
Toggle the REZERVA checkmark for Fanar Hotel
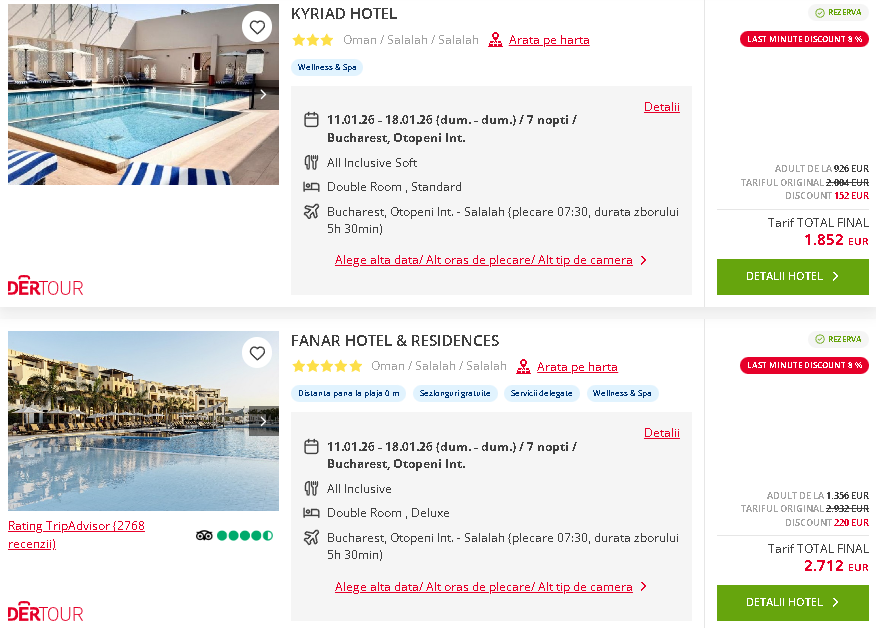[x=820, y=339]
